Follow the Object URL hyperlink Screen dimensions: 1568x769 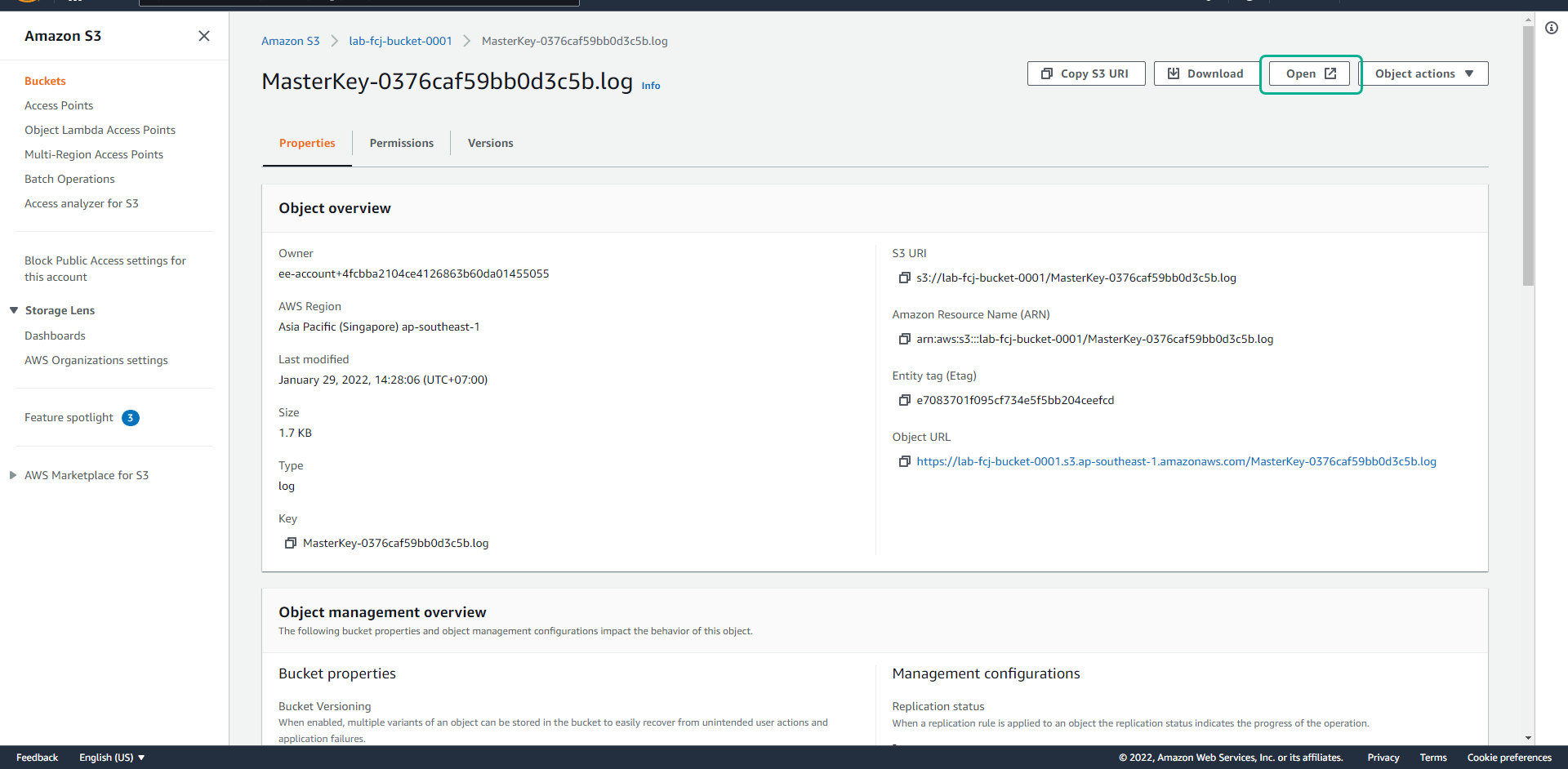pos(1176,461)
